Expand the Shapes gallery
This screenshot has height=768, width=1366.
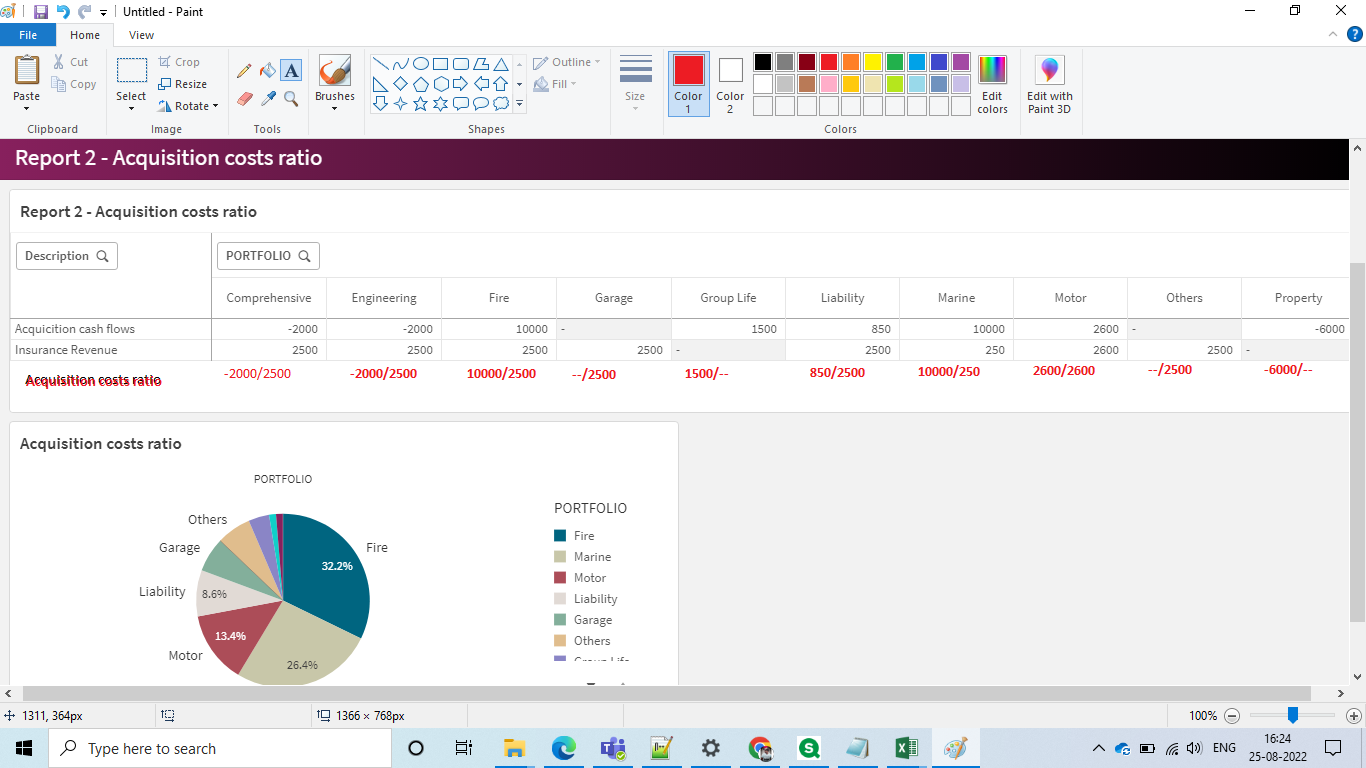tap(519, 103)
